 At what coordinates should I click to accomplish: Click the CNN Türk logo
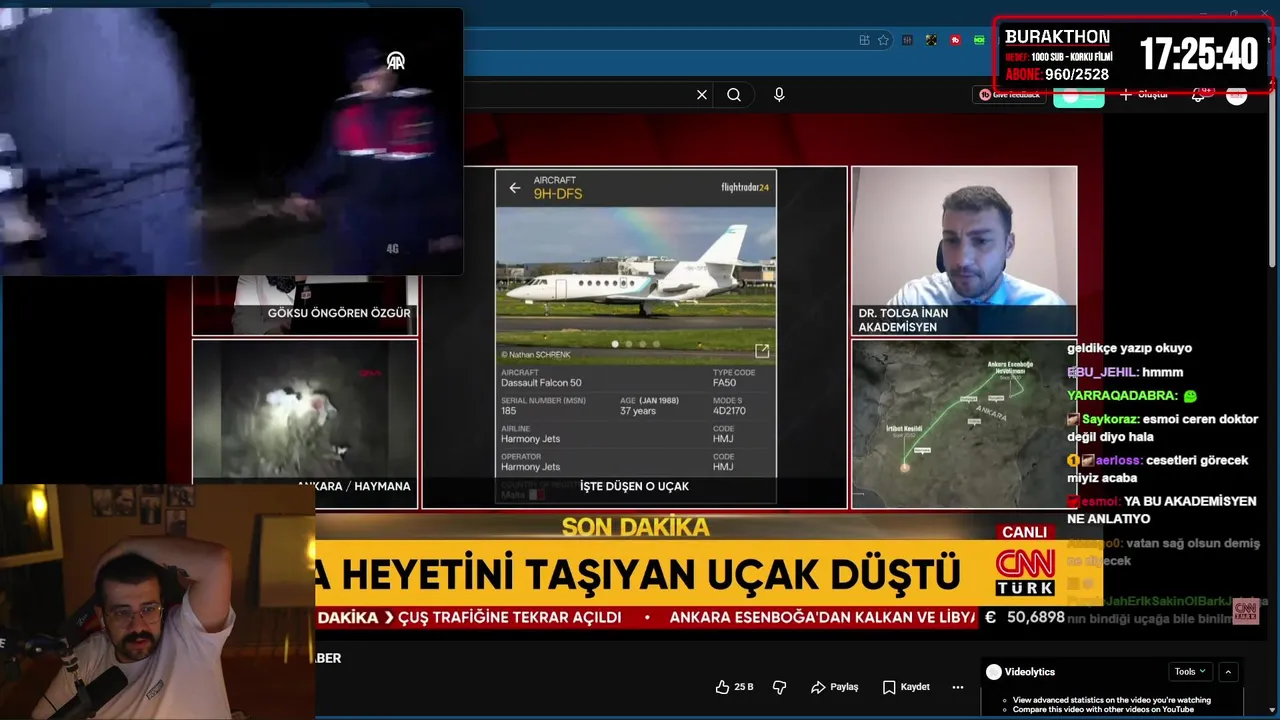point(1024,574)
